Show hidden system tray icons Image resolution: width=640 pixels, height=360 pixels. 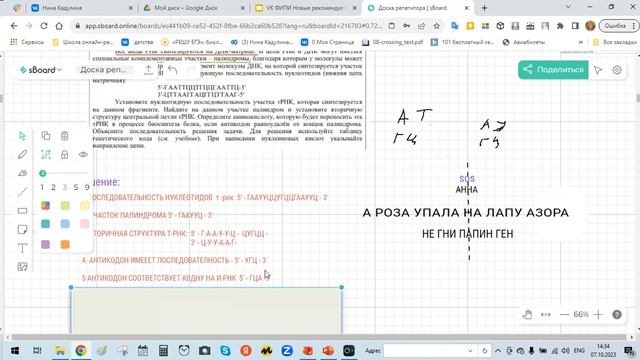tap(498, 351)
